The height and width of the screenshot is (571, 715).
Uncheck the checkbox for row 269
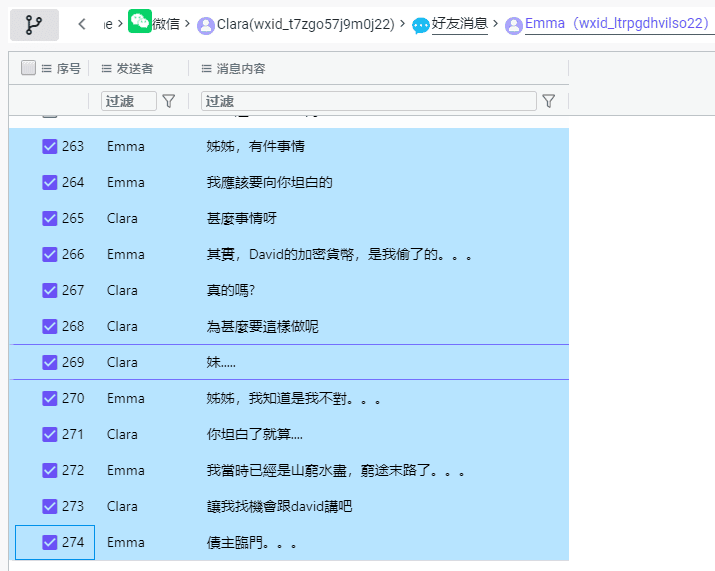click(x=50, y=363)
